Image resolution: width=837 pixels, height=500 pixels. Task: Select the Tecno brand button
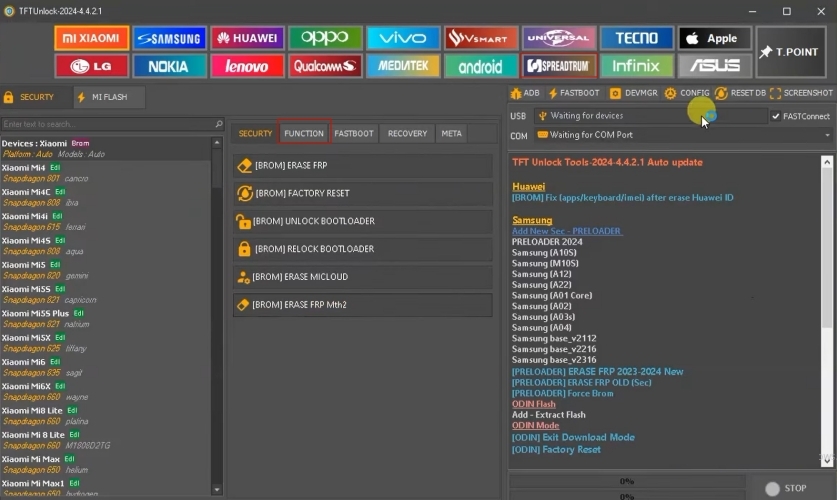(636, 38)
